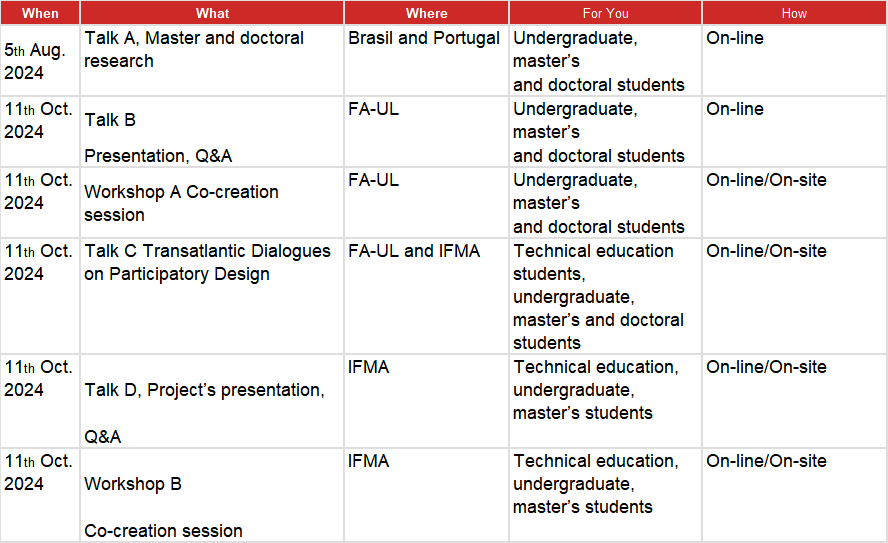Select 'Talk D, Project's presentation' cell

212,401
